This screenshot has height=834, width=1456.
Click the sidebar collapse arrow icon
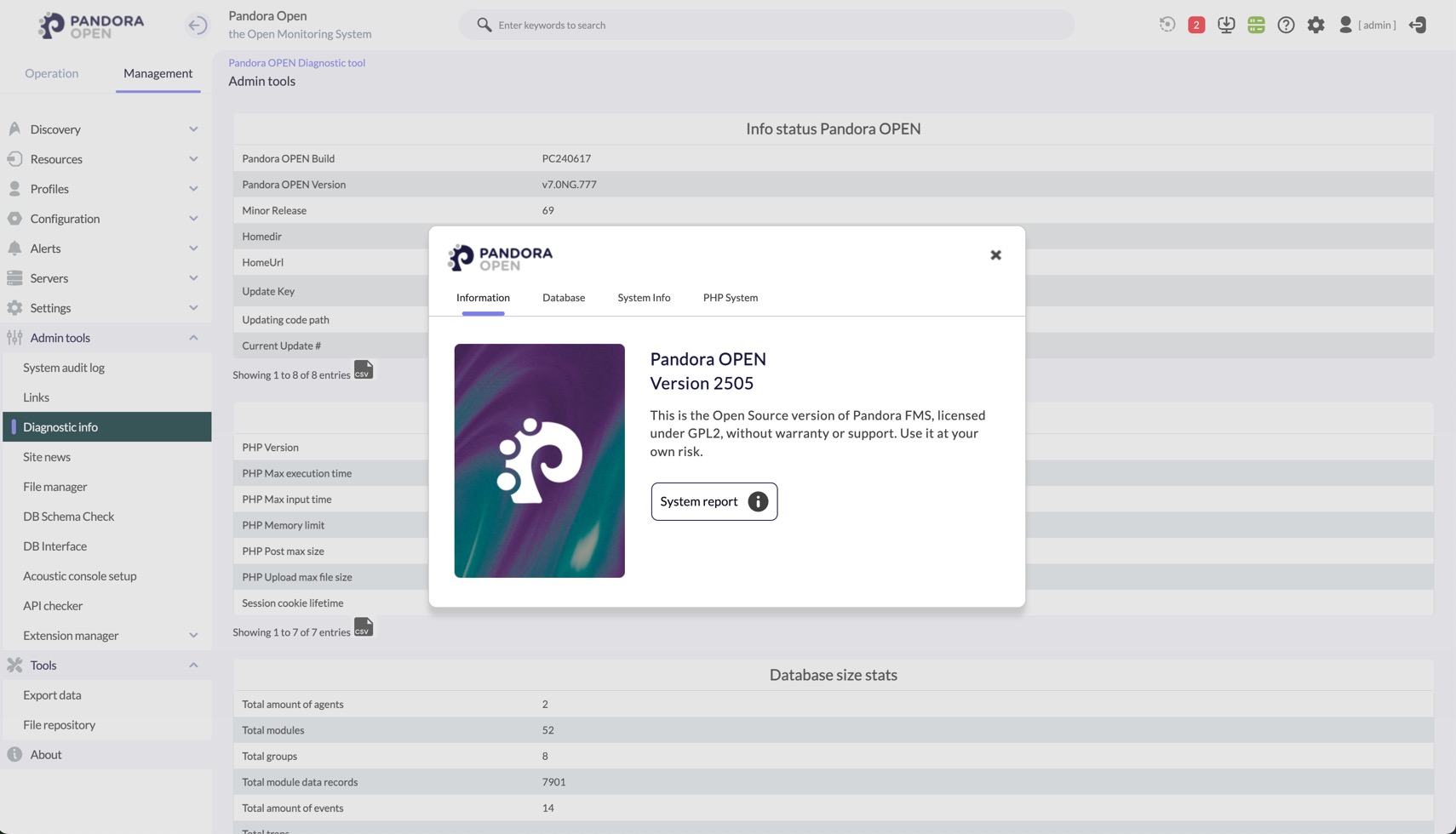click(x=197, y=25)
